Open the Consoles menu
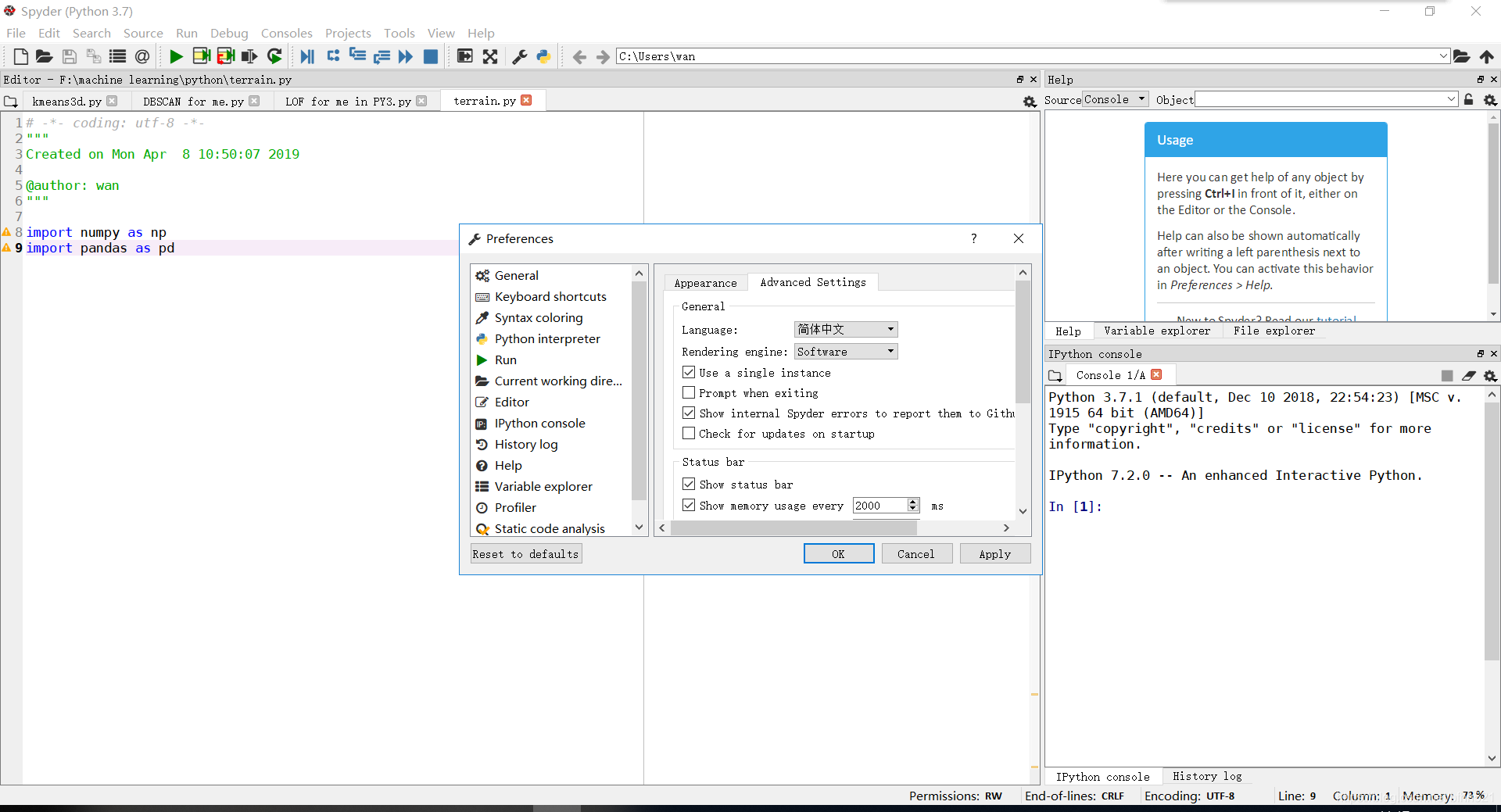1501x812 pixels. click(x=286, y=33)
